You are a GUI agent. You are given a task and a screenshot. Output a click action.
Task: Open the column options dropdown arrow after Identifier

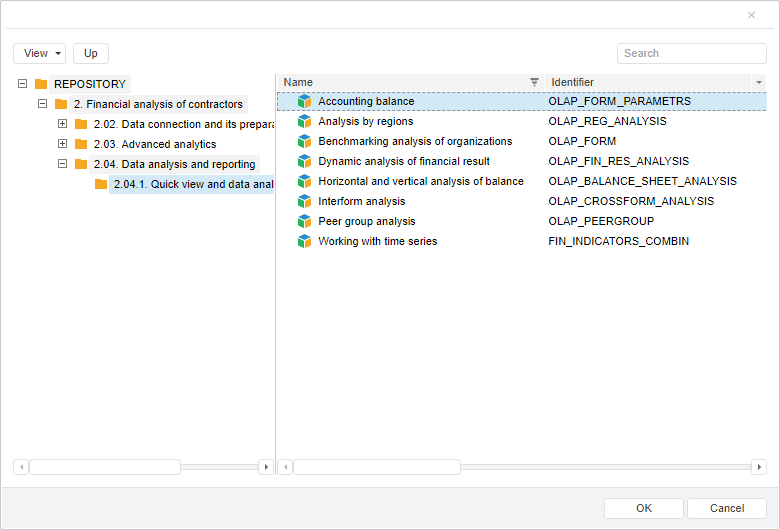(759, 82)
